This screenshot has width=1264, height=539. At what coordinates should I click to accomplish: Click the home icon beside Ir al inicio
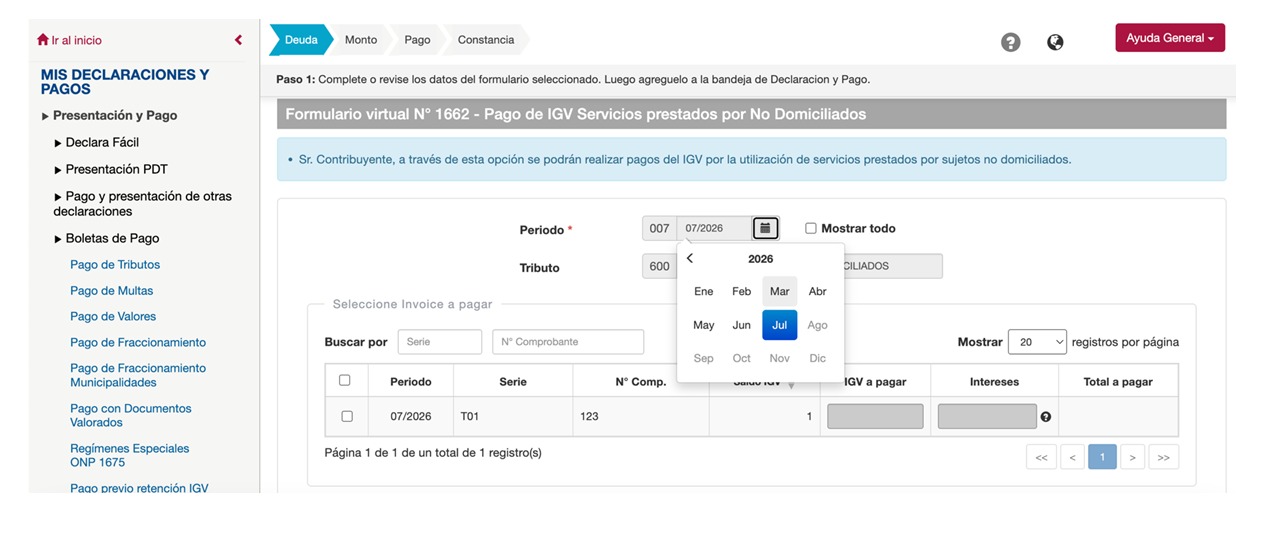pyautogui.click(x=42, y=40)
